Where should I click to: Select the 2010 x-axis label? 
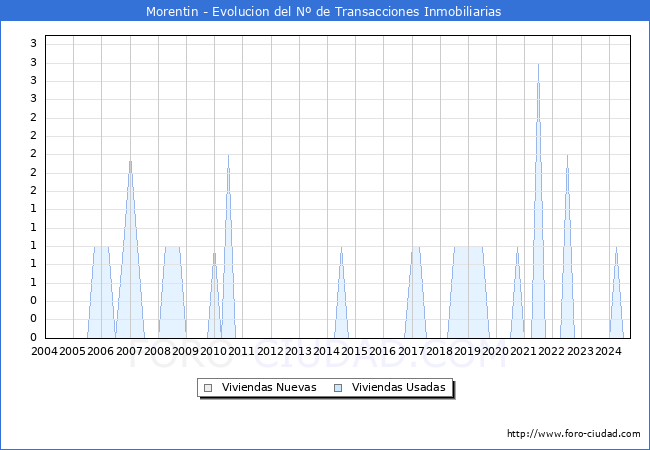click(214, 351)
